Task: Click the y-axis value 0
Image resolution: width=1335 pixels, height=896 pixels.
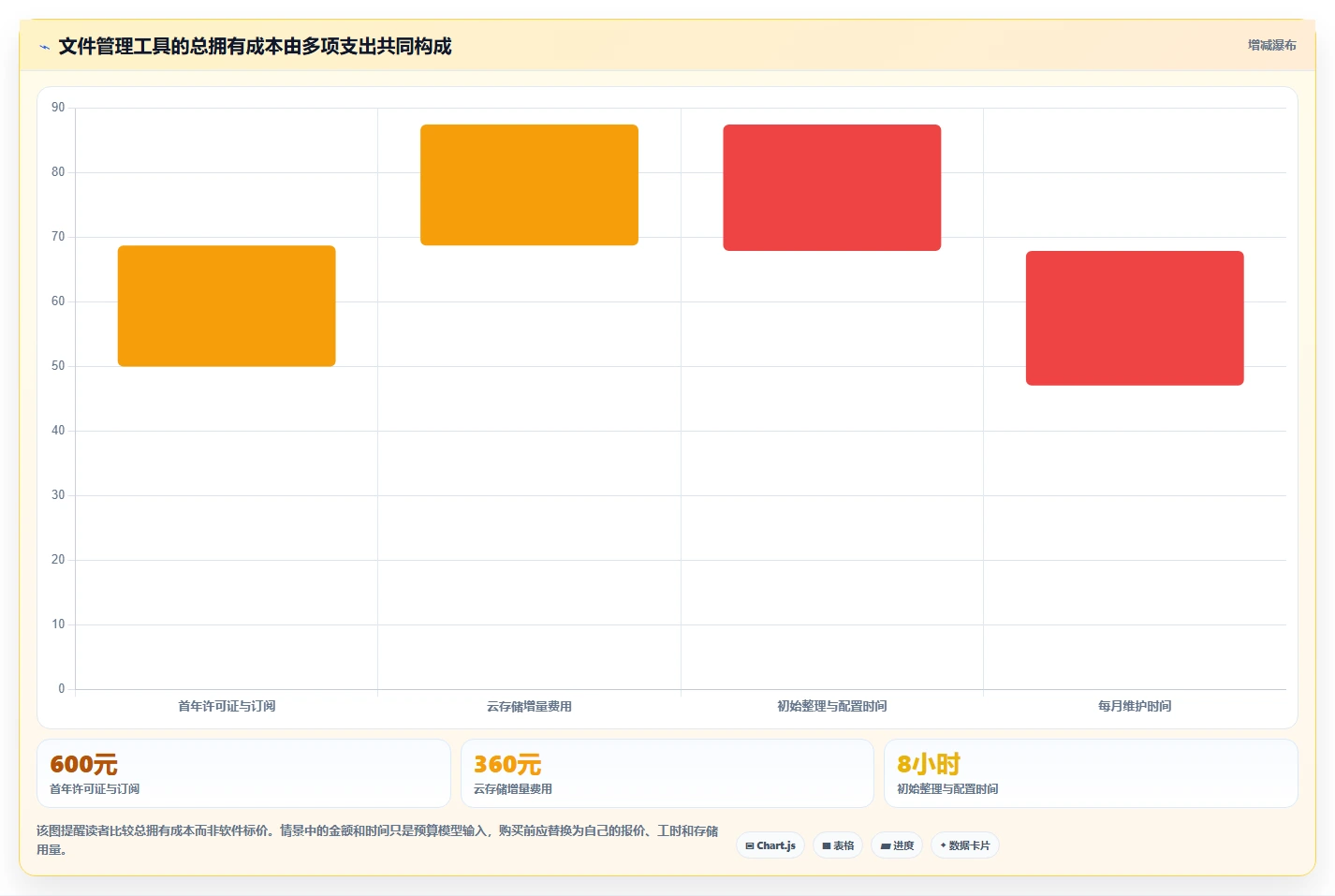Action: [x=62, y=689]
